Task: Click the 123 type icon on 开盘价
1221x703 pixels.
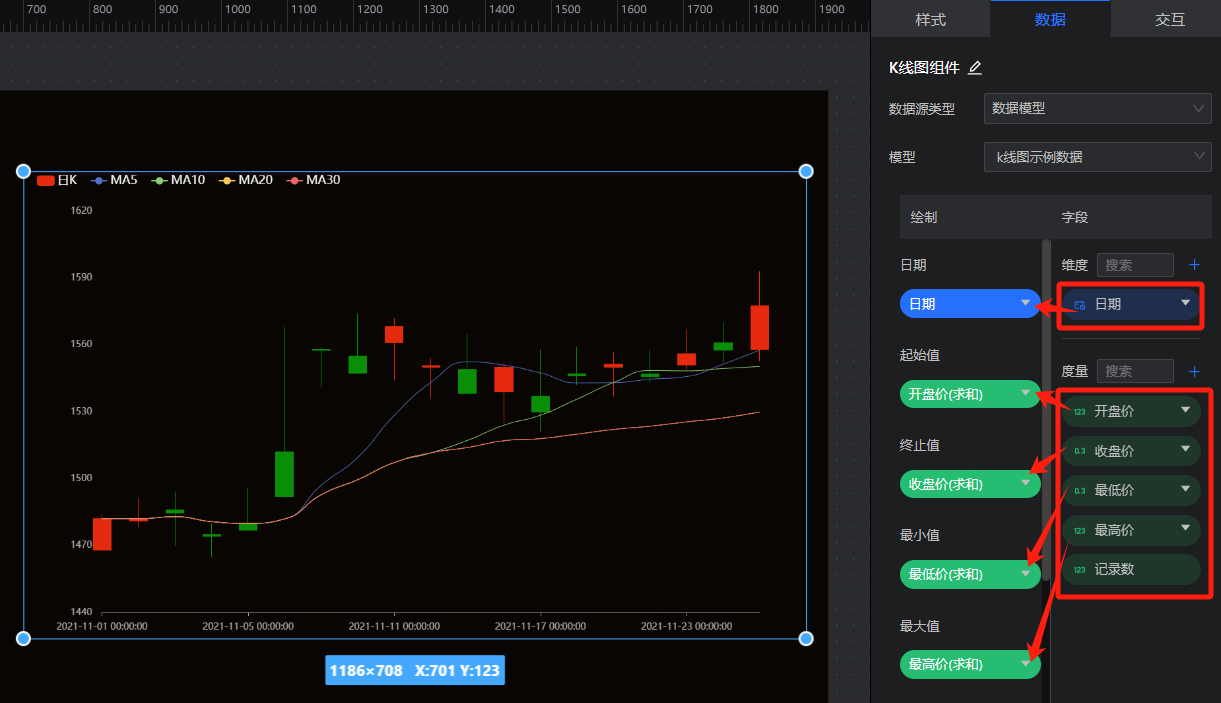Action: (x=1079, y=411)
